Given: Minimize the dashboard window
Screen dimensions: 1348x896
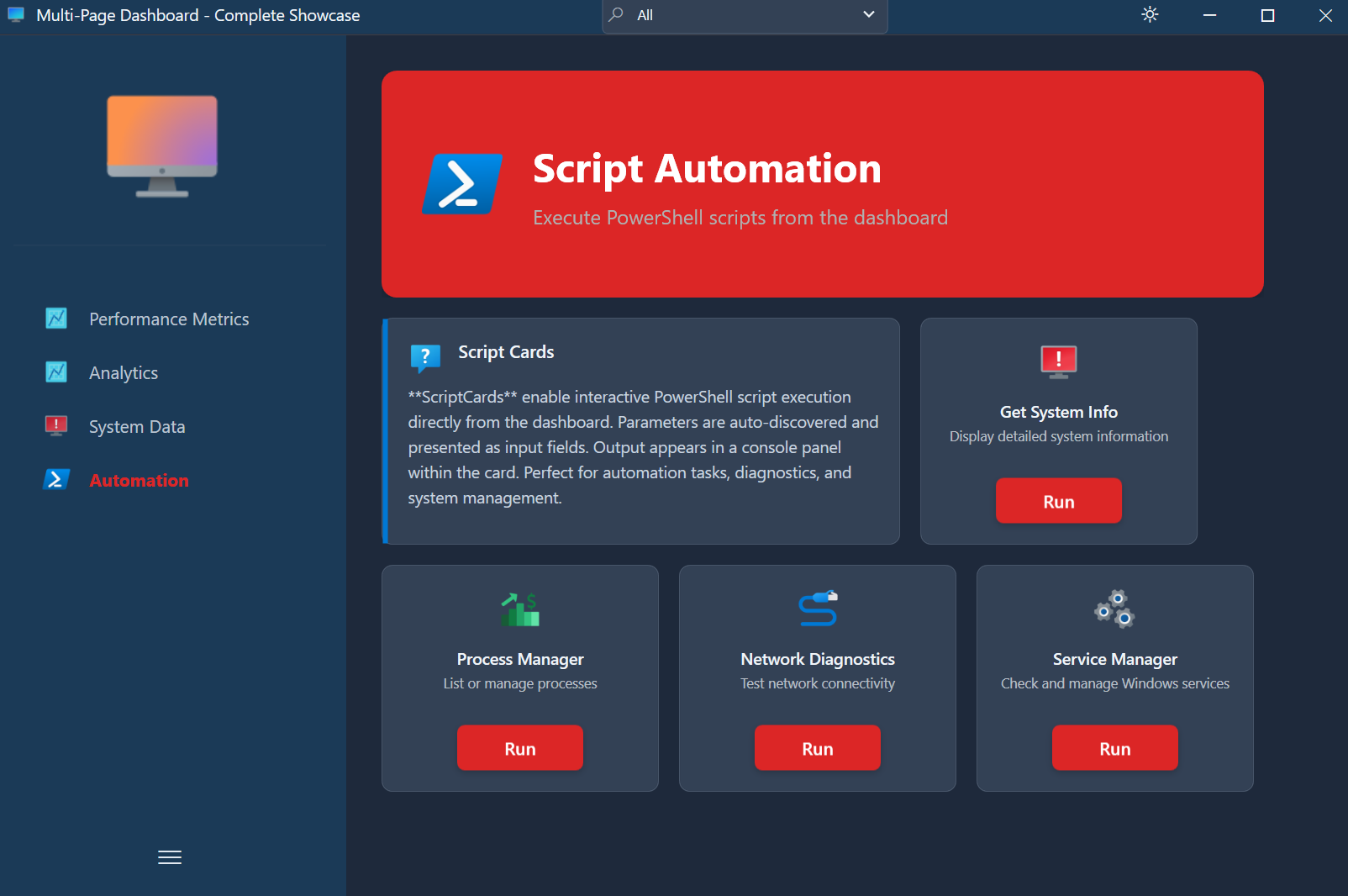Looking at the screenshot, I should pyautogui.click(x=1209, y=15).
